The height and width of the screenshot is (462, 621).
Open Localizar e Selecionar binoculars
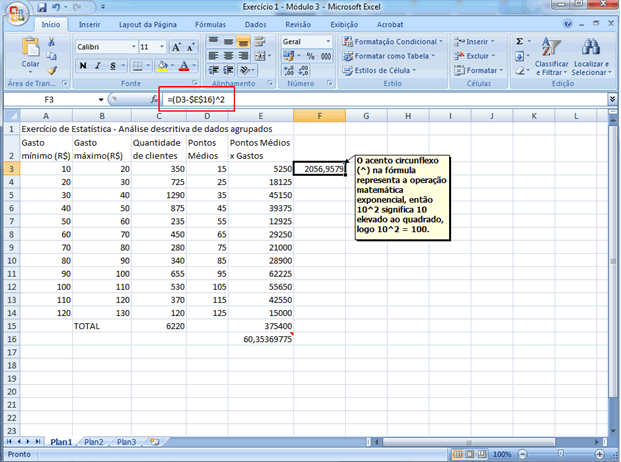tap(591, 57)
